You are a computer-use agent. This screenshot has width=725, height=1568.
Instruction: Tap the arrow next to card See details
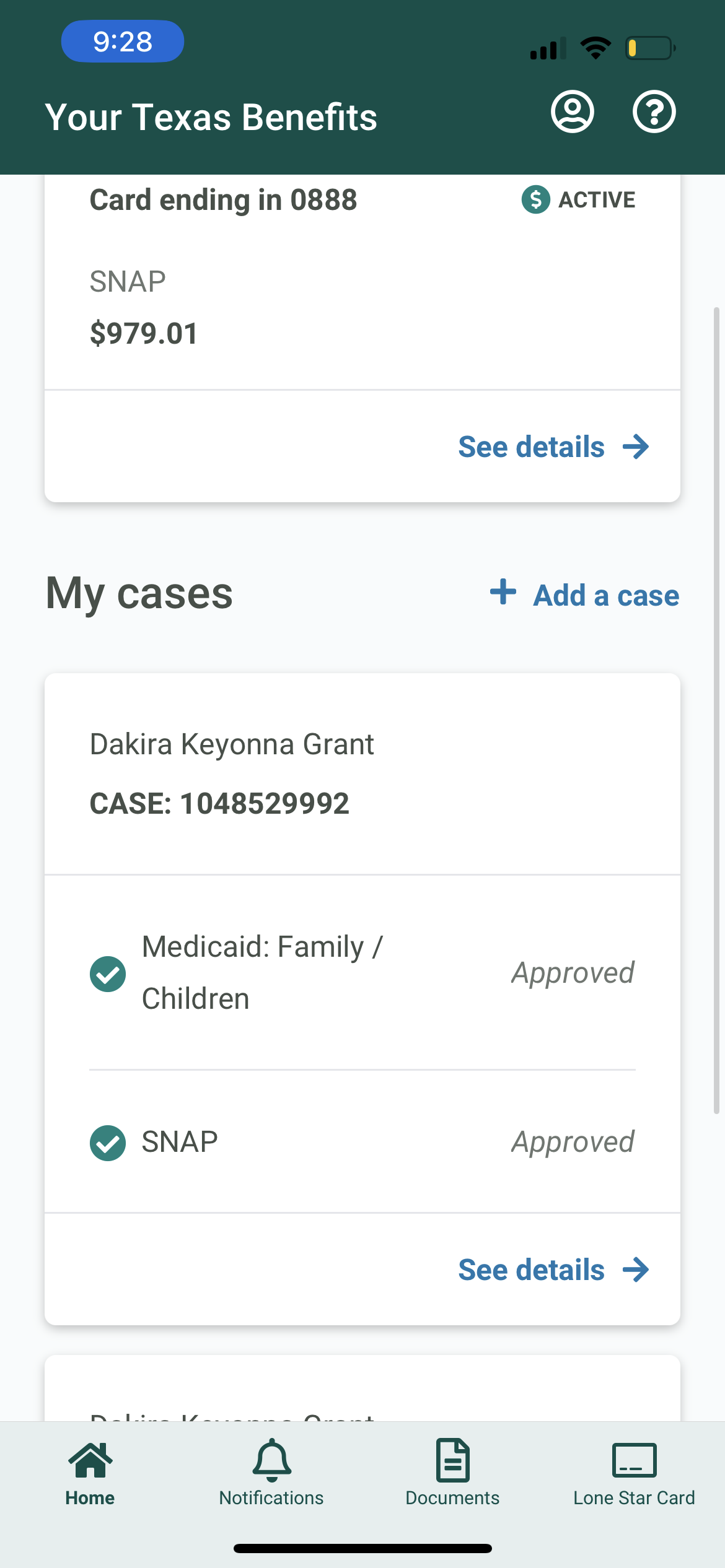click(x=636, y=446)
